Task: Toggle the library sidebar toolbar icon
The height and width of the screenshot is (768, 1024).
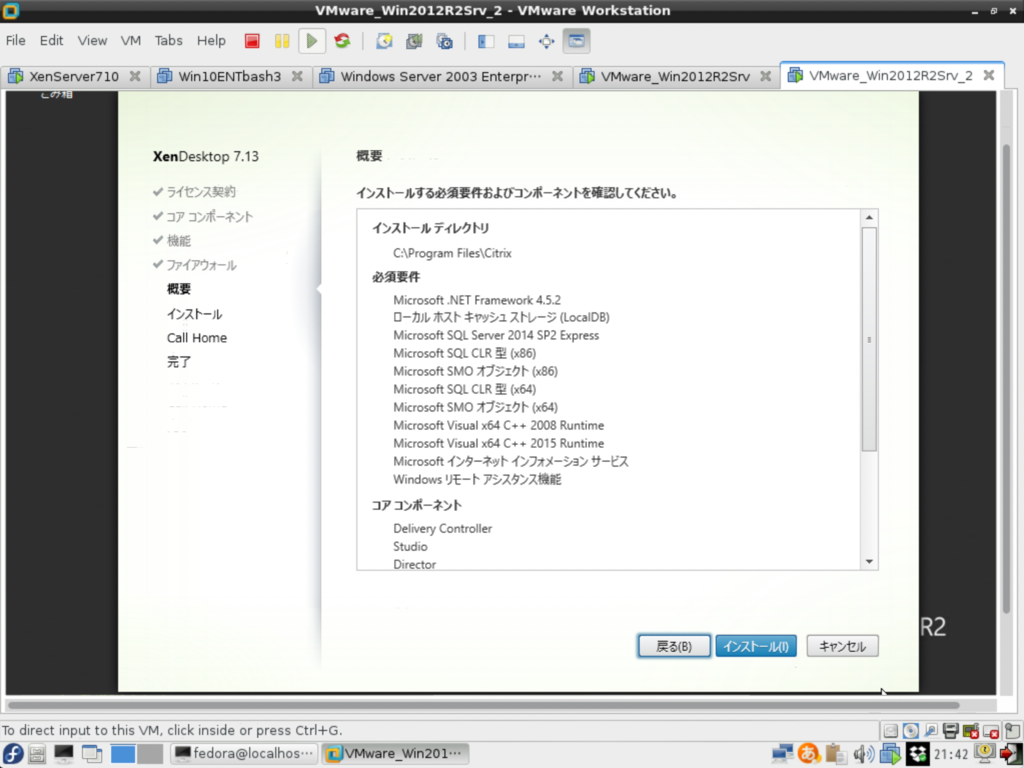Action: pos(486,41)
